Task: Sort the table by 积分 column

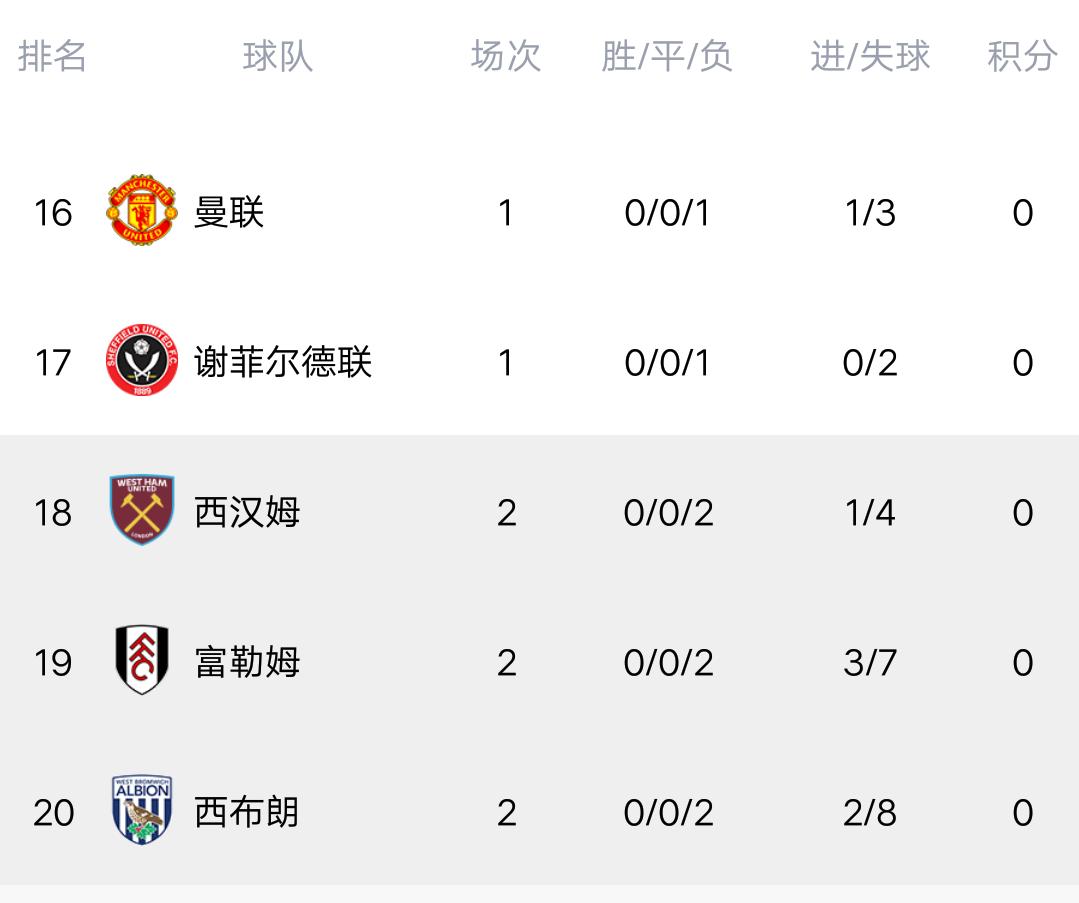Action: point(1022,57)
